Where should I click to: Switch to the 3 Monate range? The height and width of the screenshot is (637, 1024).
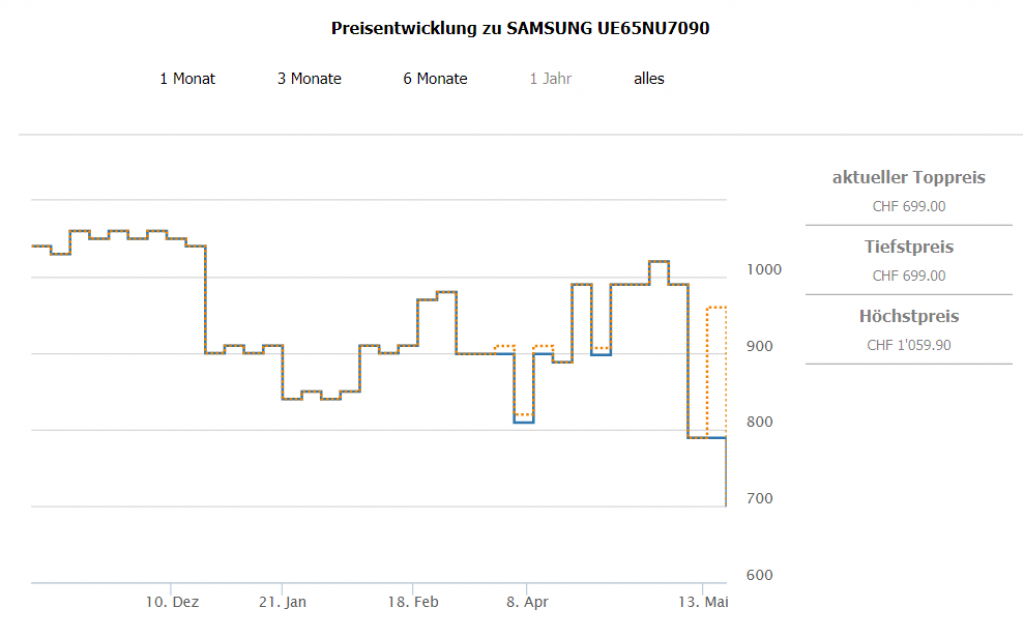coord(309,78)
